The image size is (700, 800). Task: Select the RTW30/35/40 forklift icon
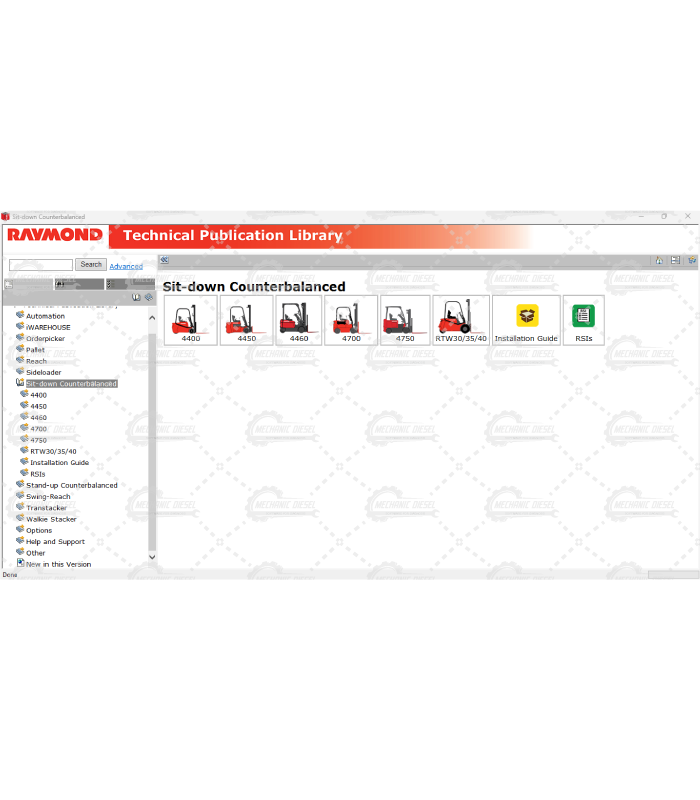(460, 318)
